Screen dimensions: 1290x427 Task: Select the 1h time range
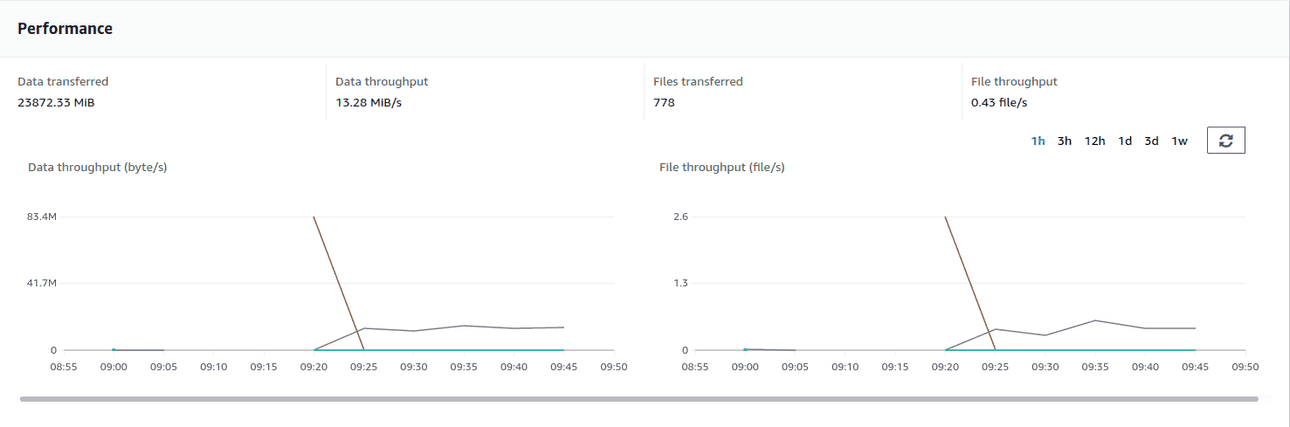[x=1038, y=141]
